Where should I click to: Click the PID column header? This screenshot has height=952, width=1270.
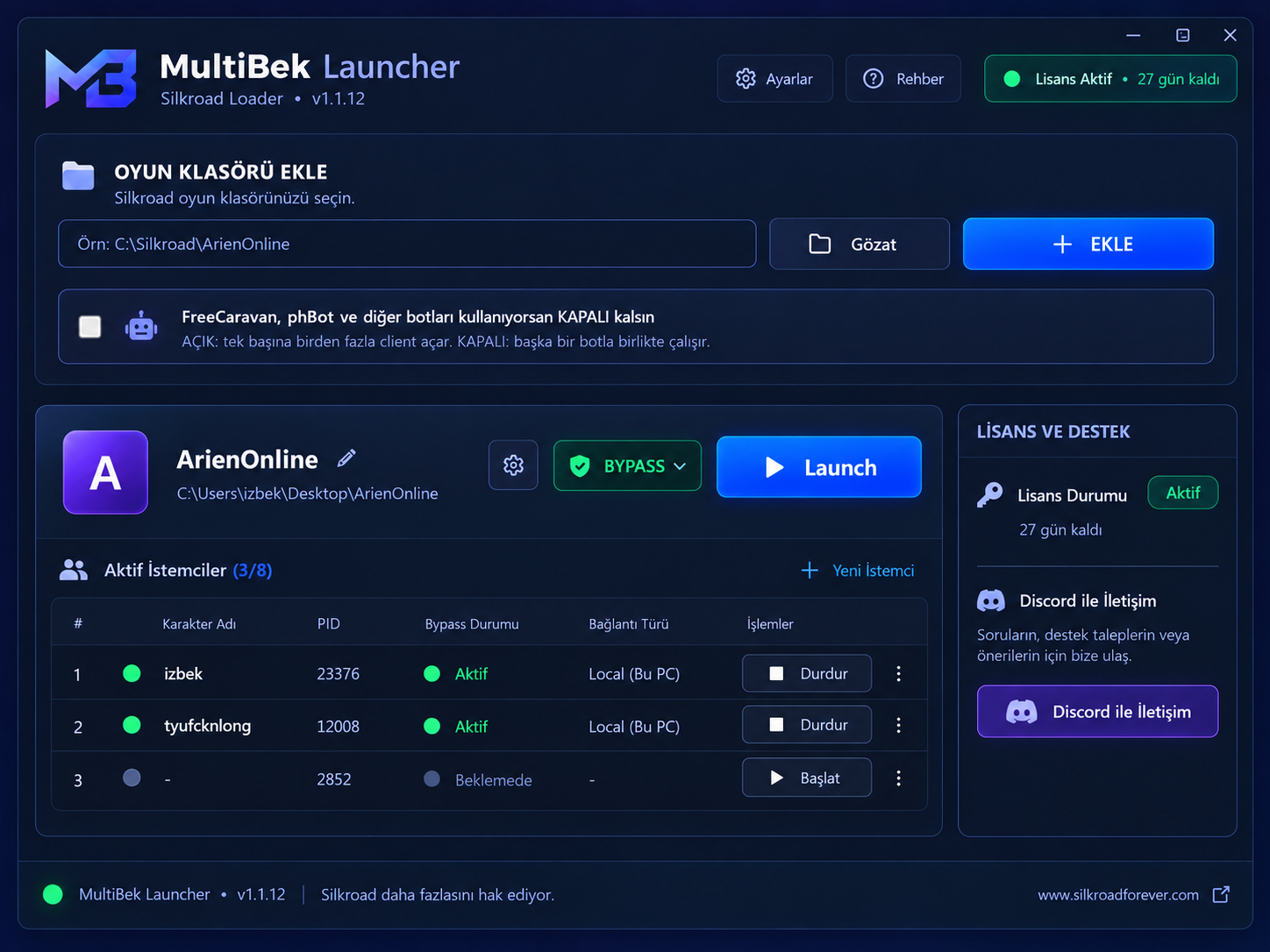329,624
